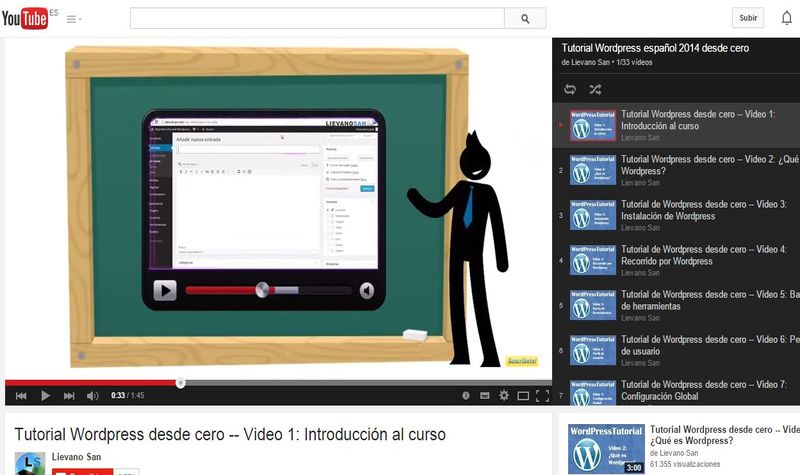Start playback with the player play button
Viewport: 800px width, 475px height.
[x=45, y=396]
